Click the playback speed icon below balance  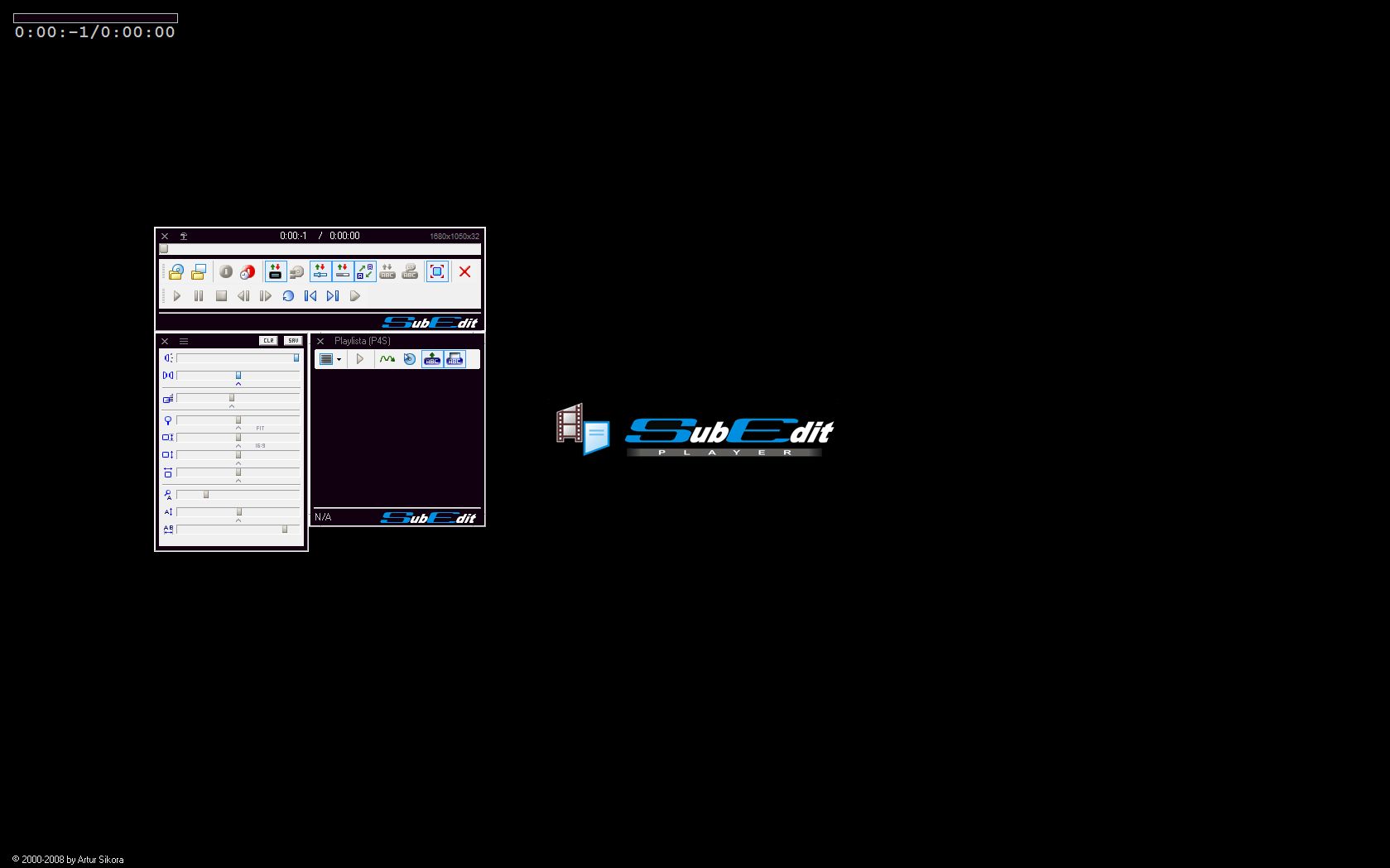(168, 398)
